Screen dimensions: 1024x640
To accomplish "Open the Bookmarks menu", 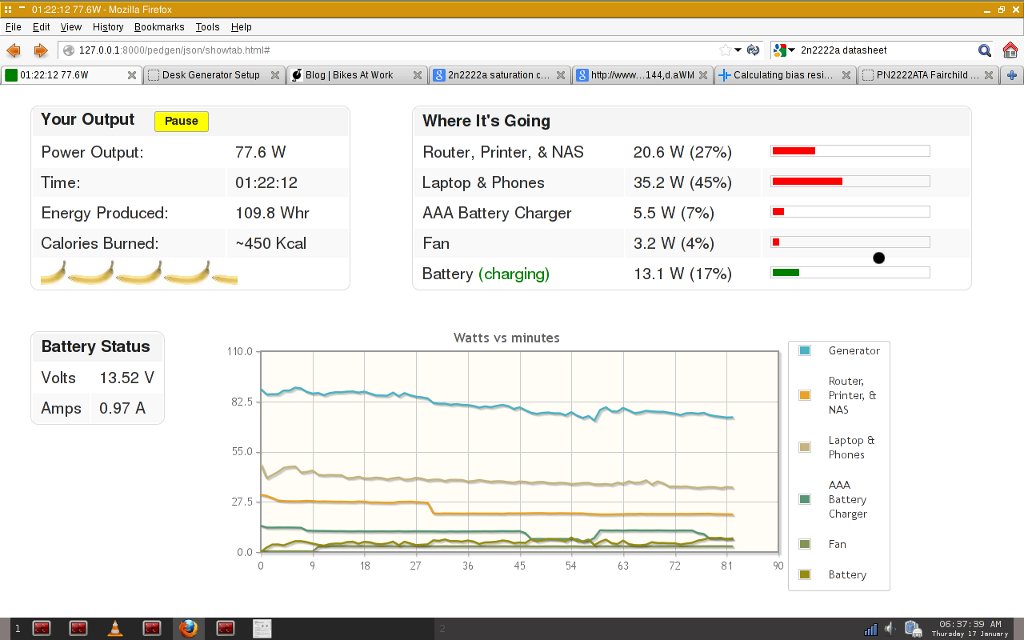I will pos(159,27).
